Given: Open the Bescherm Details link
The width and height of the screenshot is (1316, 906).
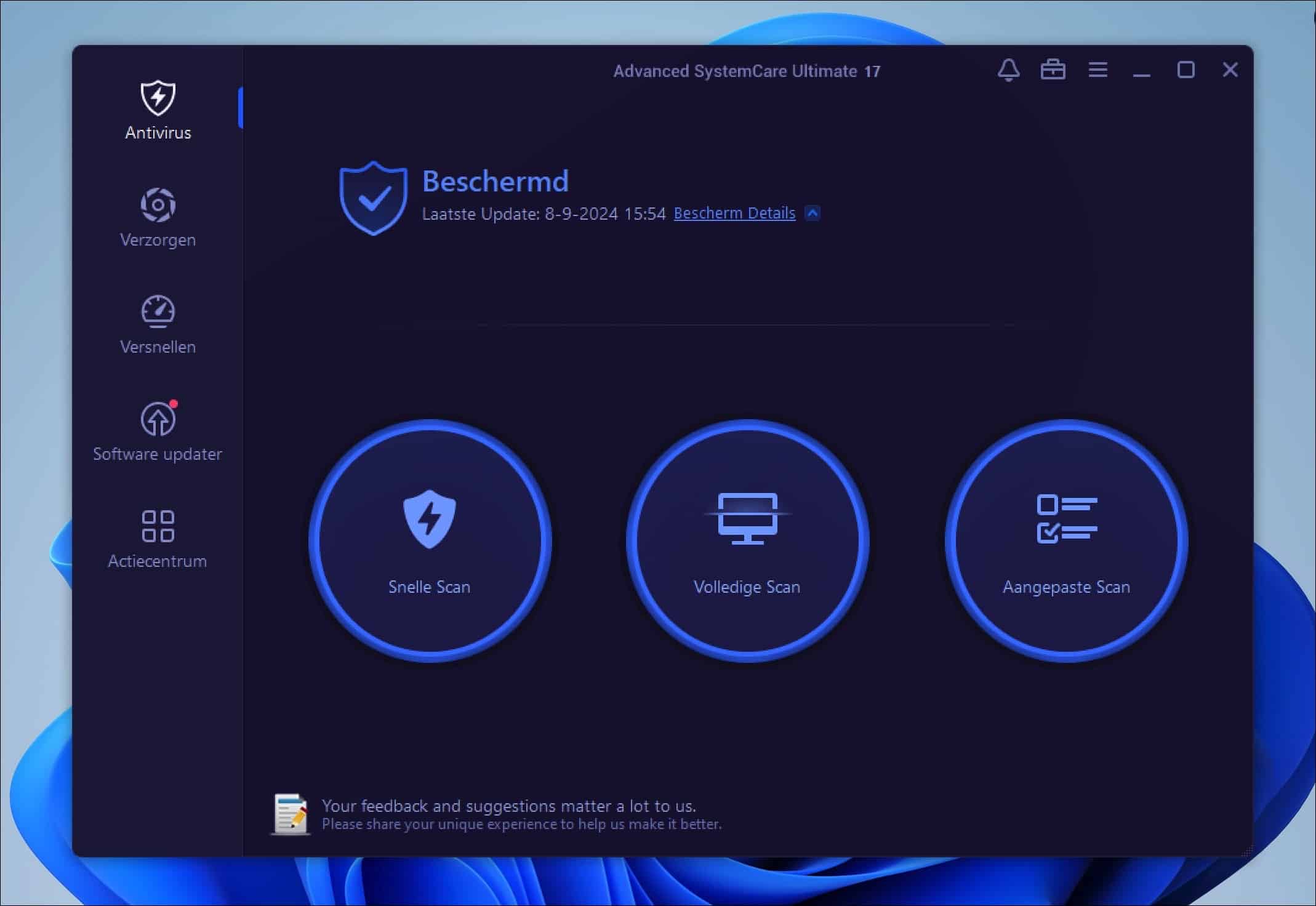Looking at the screenshot, I should (734, 213).
